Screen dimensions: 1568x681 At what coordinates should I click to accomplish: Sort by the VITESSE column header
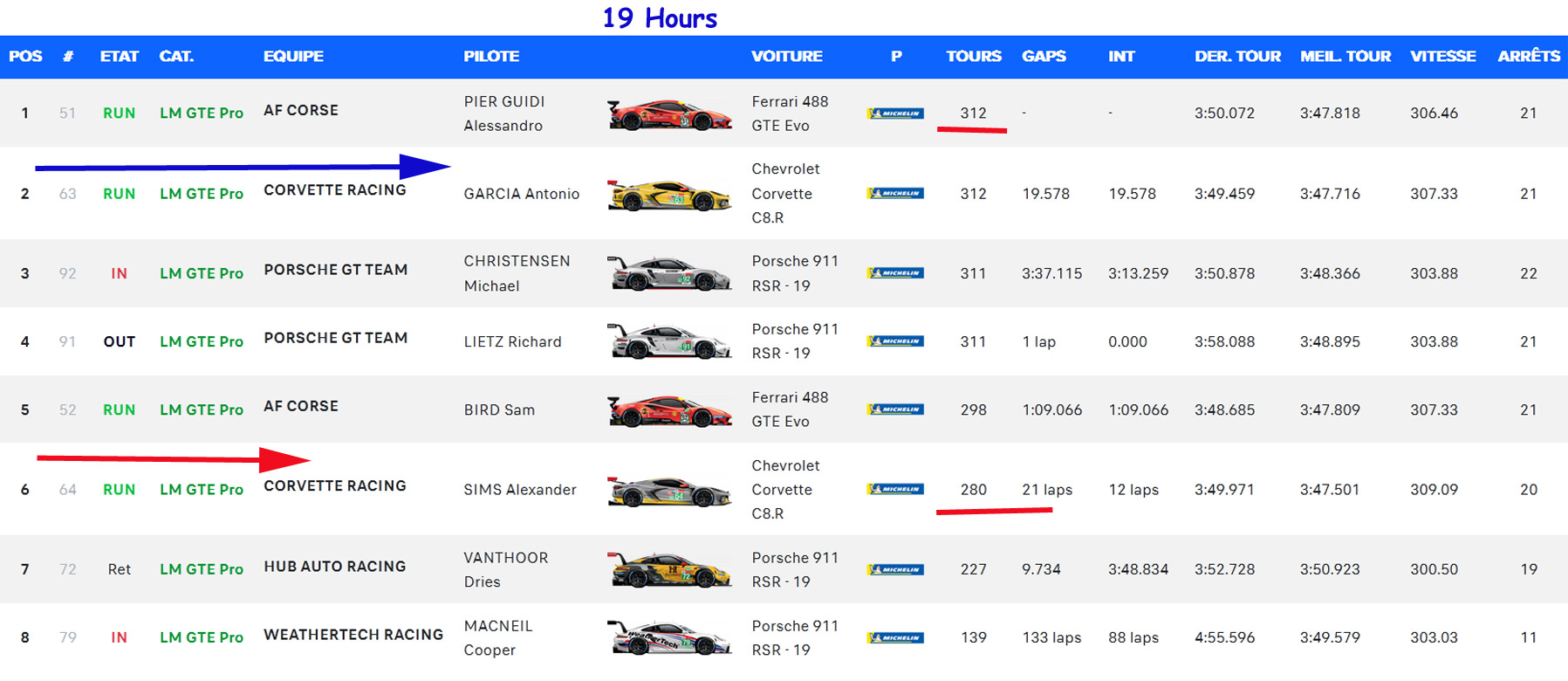point(1442,57)
